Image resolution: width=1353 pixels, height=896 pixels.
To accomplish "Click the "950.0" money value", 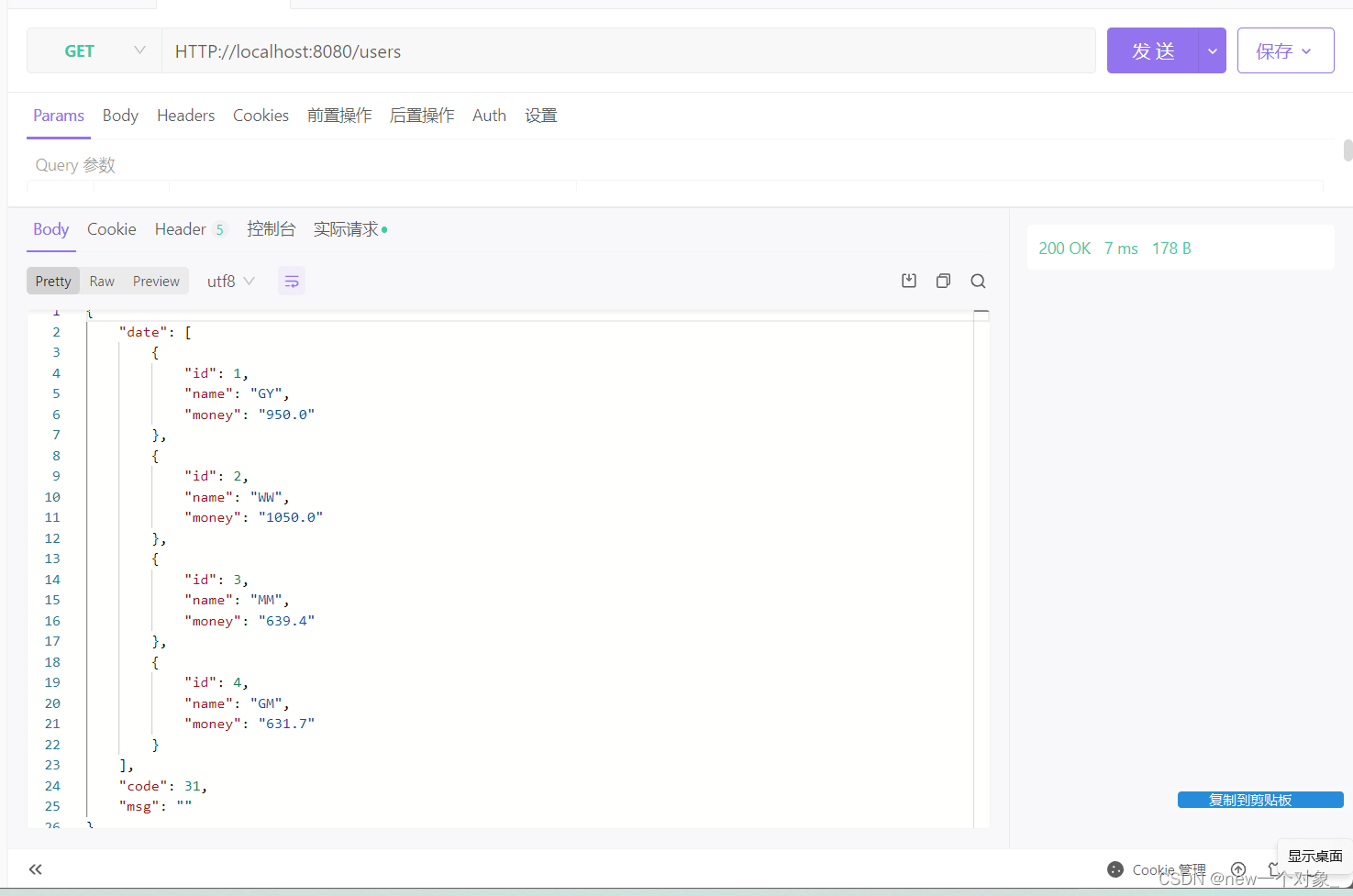I will [x=286, y=415].
